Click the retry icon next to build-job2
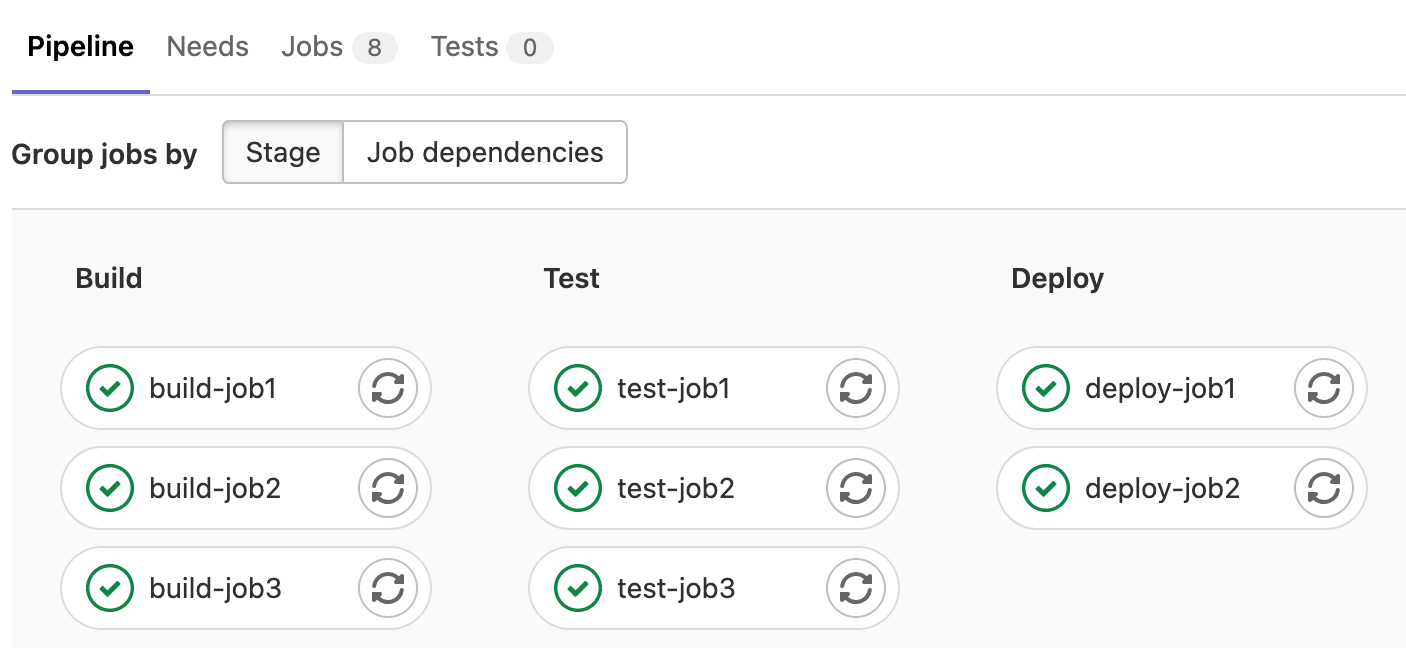Viewport: 1406px width, 648px height. click(x=389, y=488)
